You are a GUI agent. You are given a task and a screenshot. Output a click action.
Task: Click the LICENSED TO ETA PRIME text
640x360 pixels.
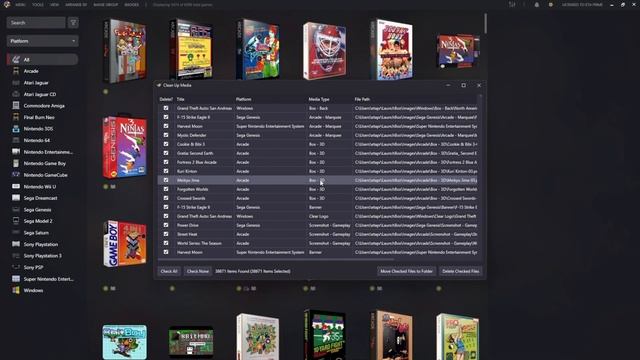[x=582, y=4]
